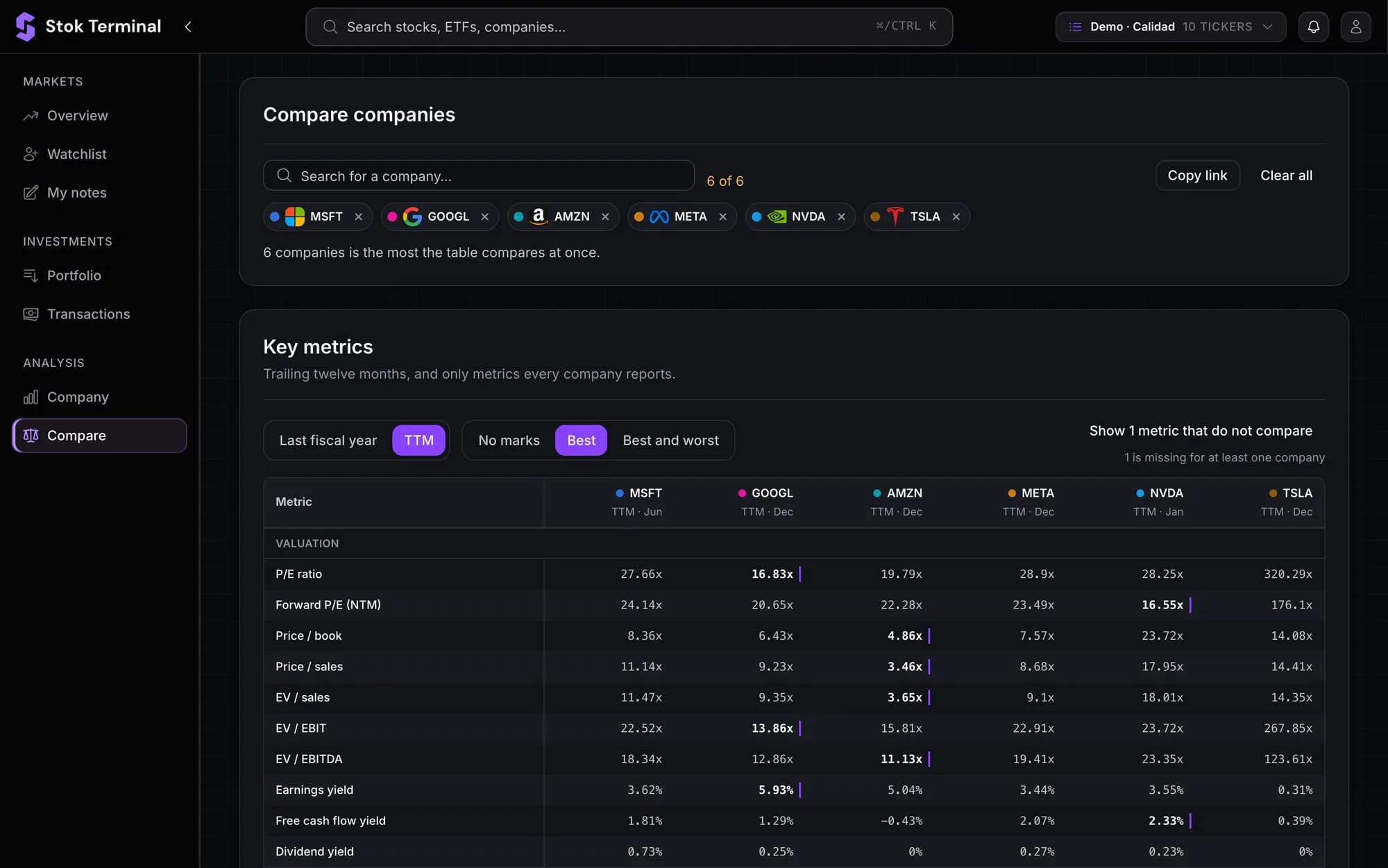Click the pink GOOGL color dot in table header

click(x=742, y=493)
